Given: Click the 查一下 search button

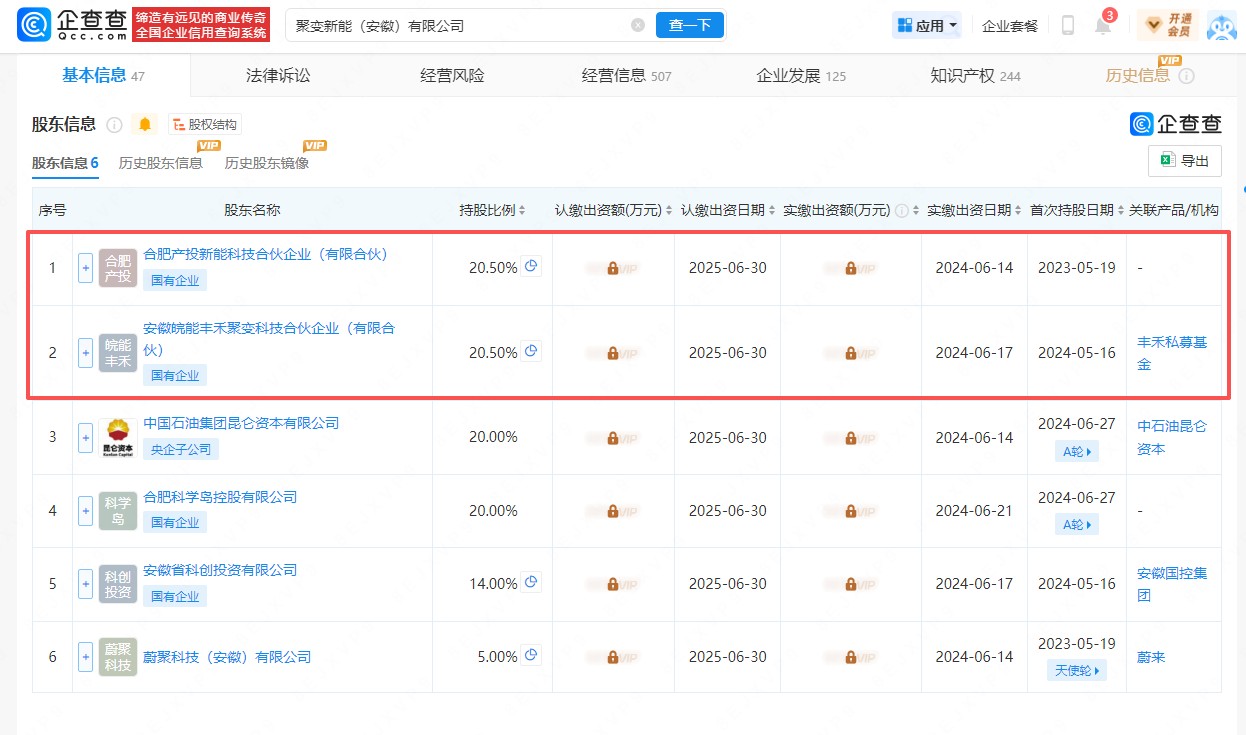Looking at the screenshot, I should (689, 26).
